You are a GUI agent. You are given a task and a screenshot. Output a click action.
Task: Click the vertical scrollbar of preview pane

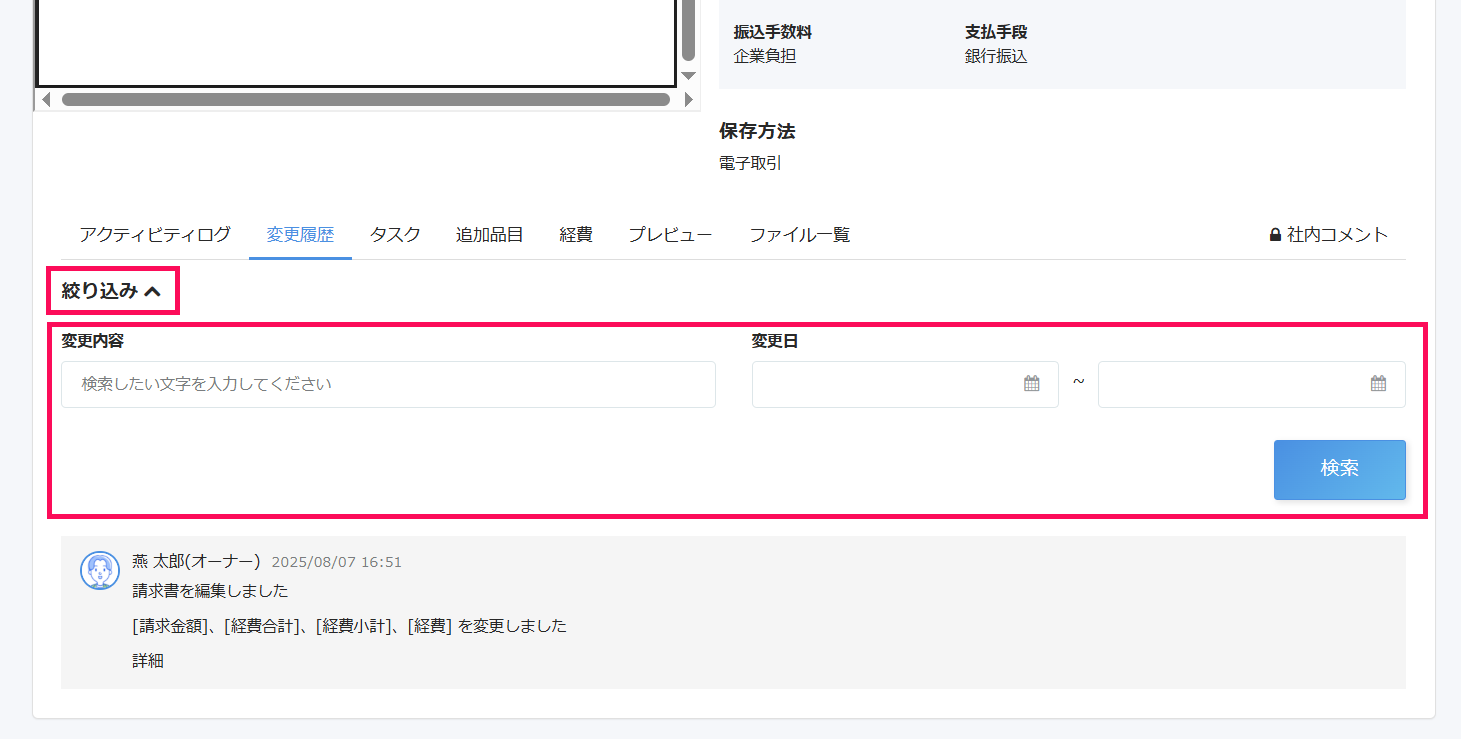[688, 31]
